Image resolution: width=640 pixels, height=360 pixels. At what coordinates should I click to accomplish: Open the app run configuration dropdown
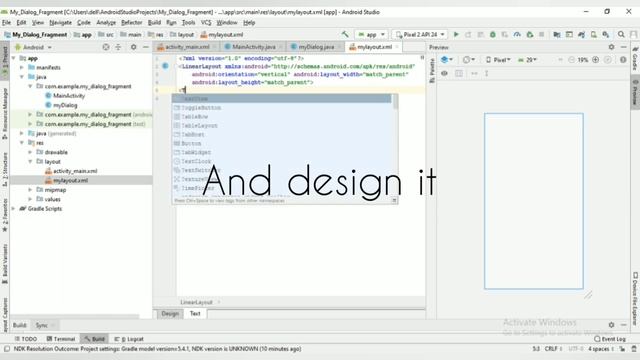[371, 35]
